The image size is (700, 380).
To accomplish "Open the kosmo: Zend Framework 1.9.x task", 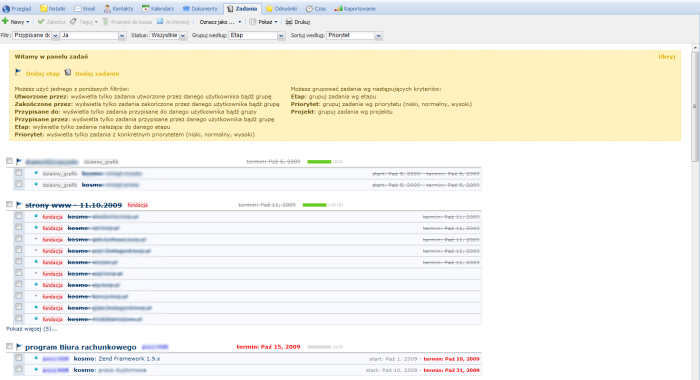I will click(117, 359).
